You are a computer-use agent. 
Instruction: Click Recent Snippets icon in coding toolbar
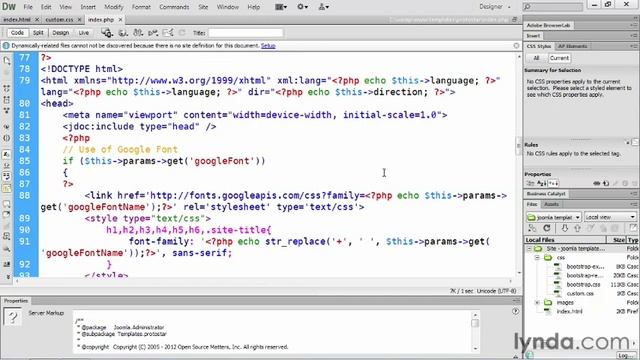pos(7,236)
